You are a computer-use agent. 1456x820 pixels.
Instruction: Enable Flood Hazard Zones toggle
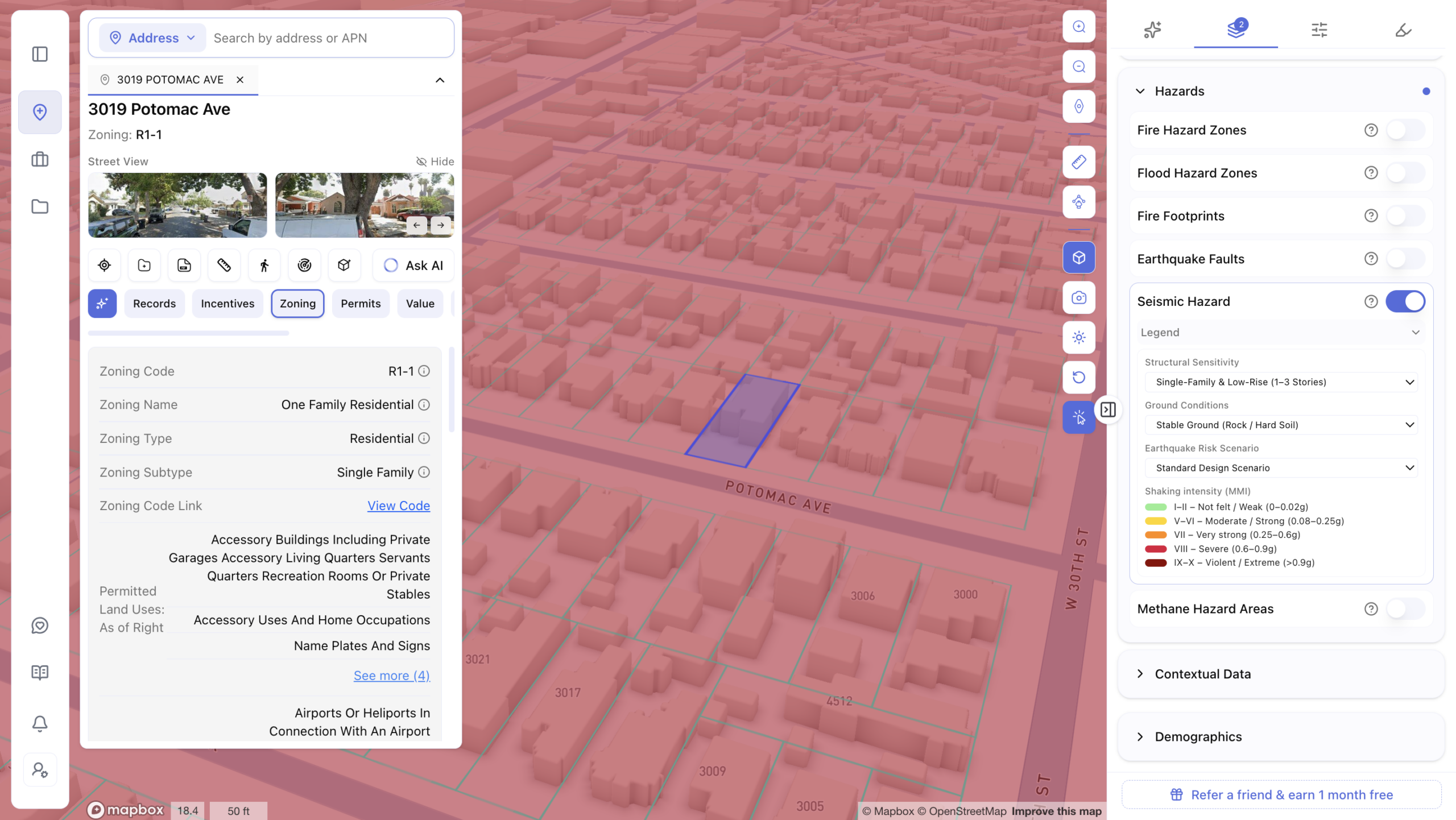coord(1405,173)
